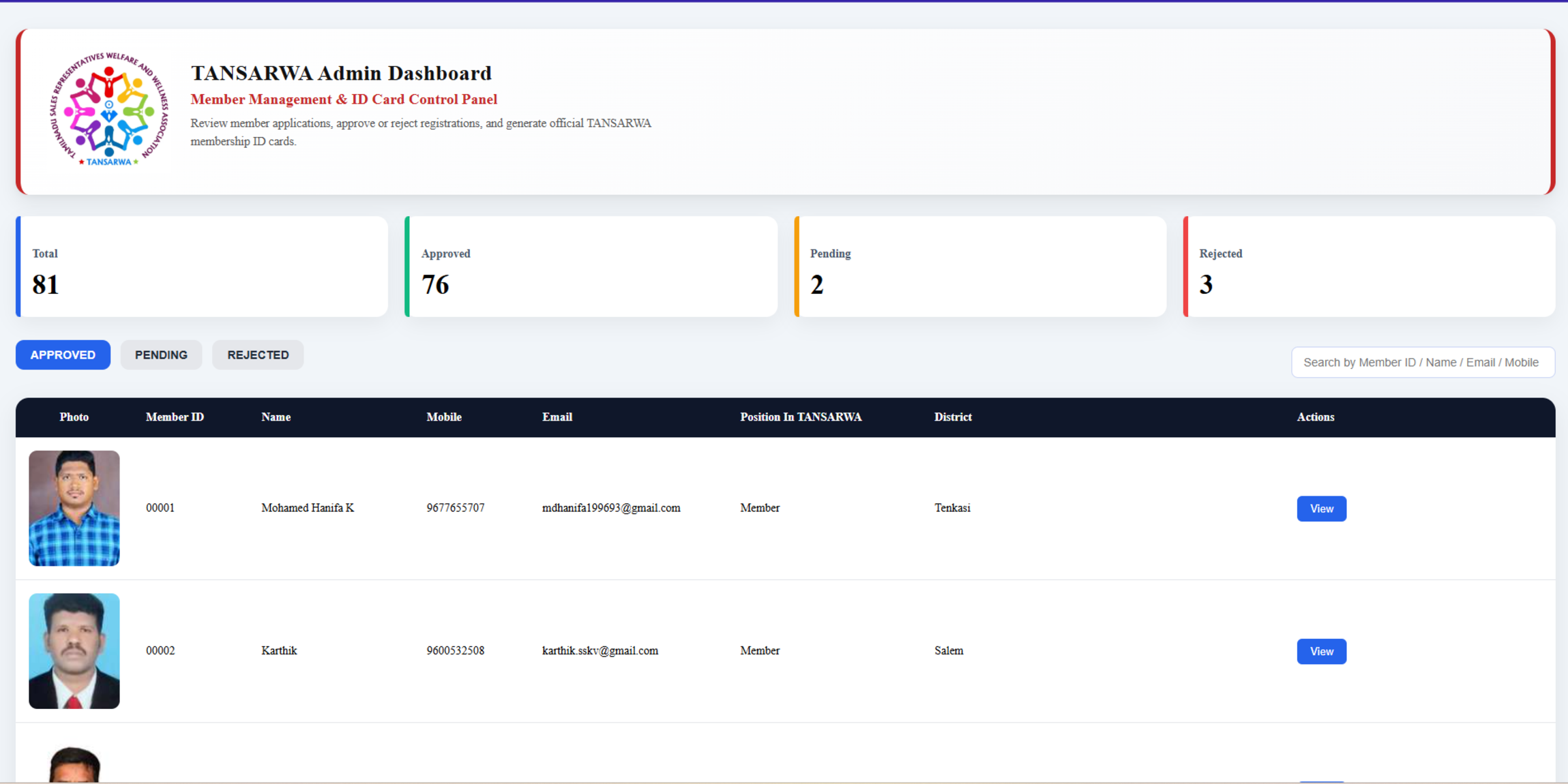Click View button for Karthik
Image resolution: width=1568 pixels, height=784 pixels.
pos(1321,651)
